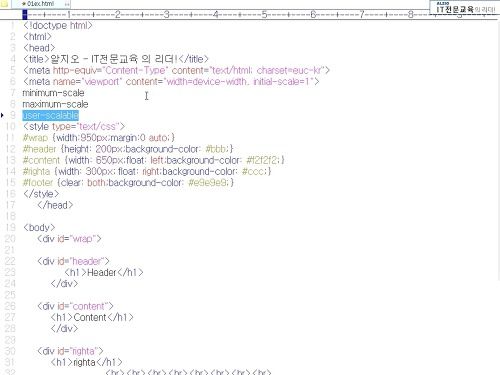
Task: Click the #righta selector on line 14
Action: tap(36, 172)
